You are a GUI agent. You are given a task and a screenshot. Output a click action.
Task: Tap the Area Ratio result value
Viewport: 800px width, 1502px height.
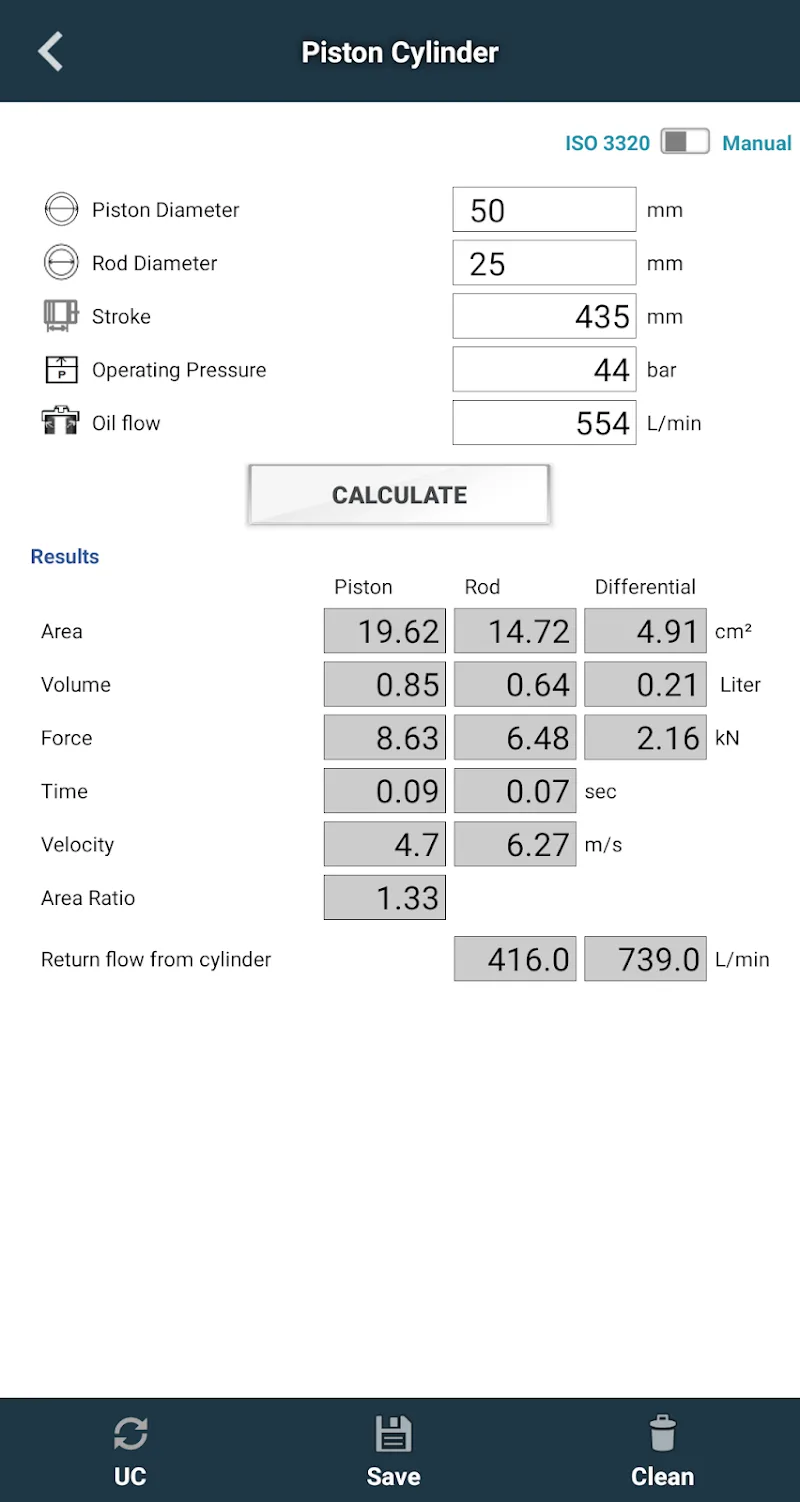coord(385,898)
